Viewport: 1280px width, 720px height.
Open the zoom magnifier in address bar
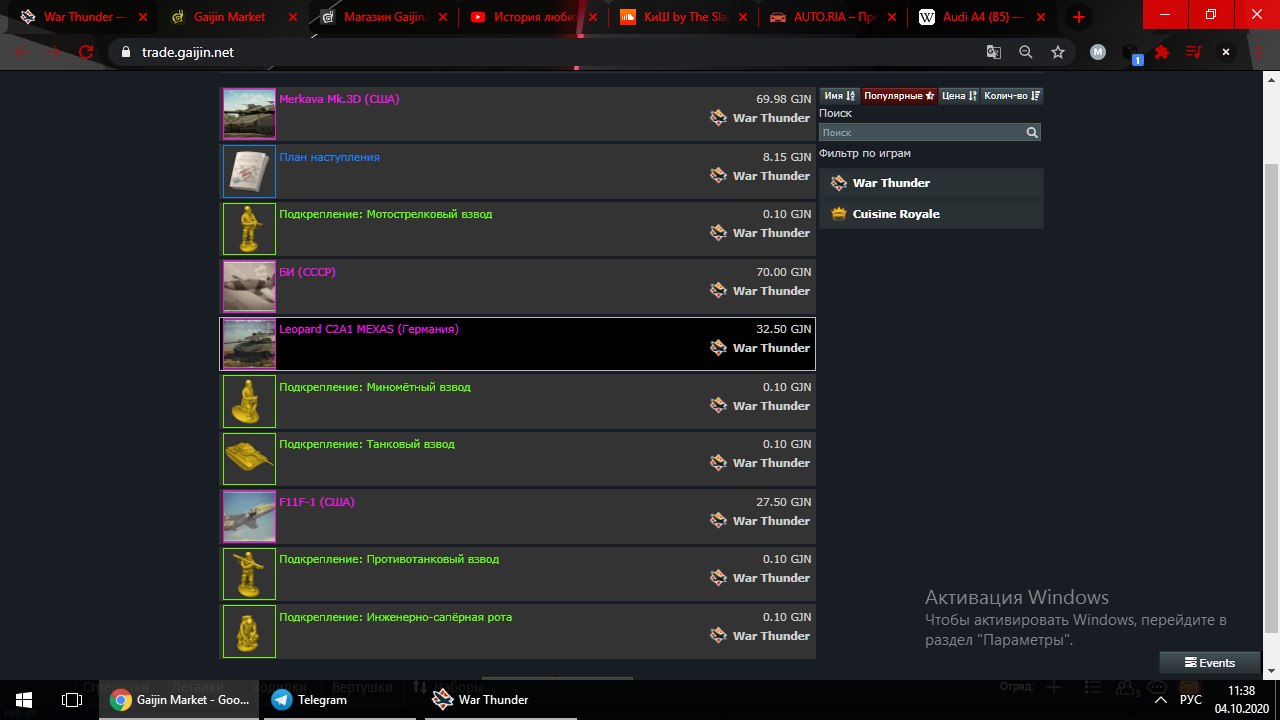click(x=1025, y=52)
